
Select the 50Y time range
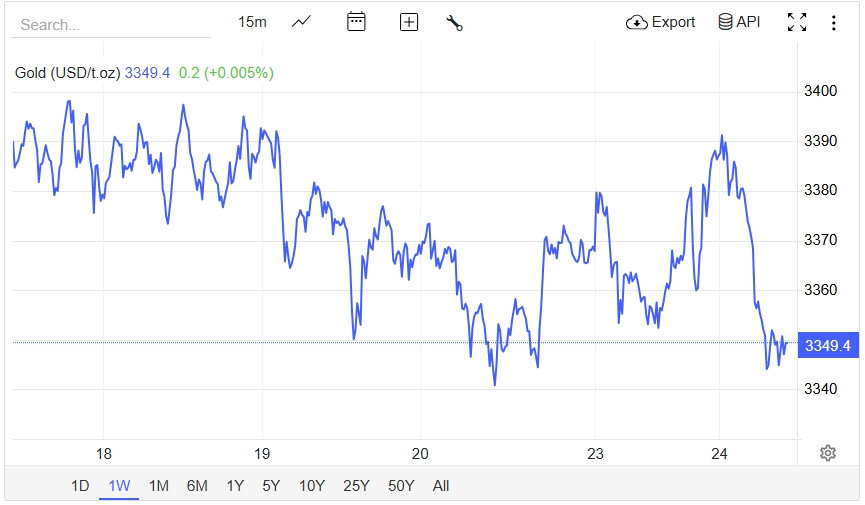401,486
